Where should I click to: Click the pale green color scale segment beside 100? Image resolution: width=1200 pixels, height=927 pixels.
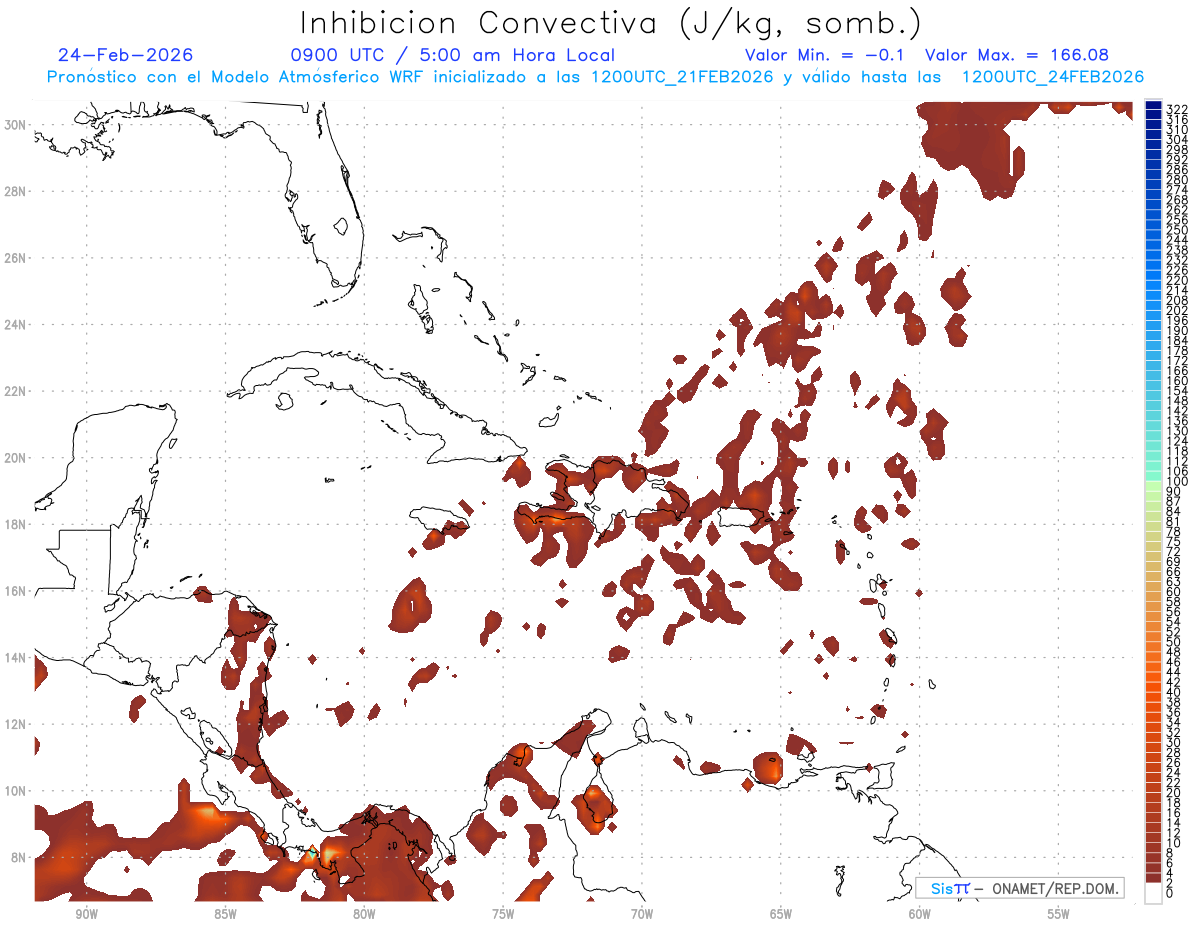click(1153, 484)
